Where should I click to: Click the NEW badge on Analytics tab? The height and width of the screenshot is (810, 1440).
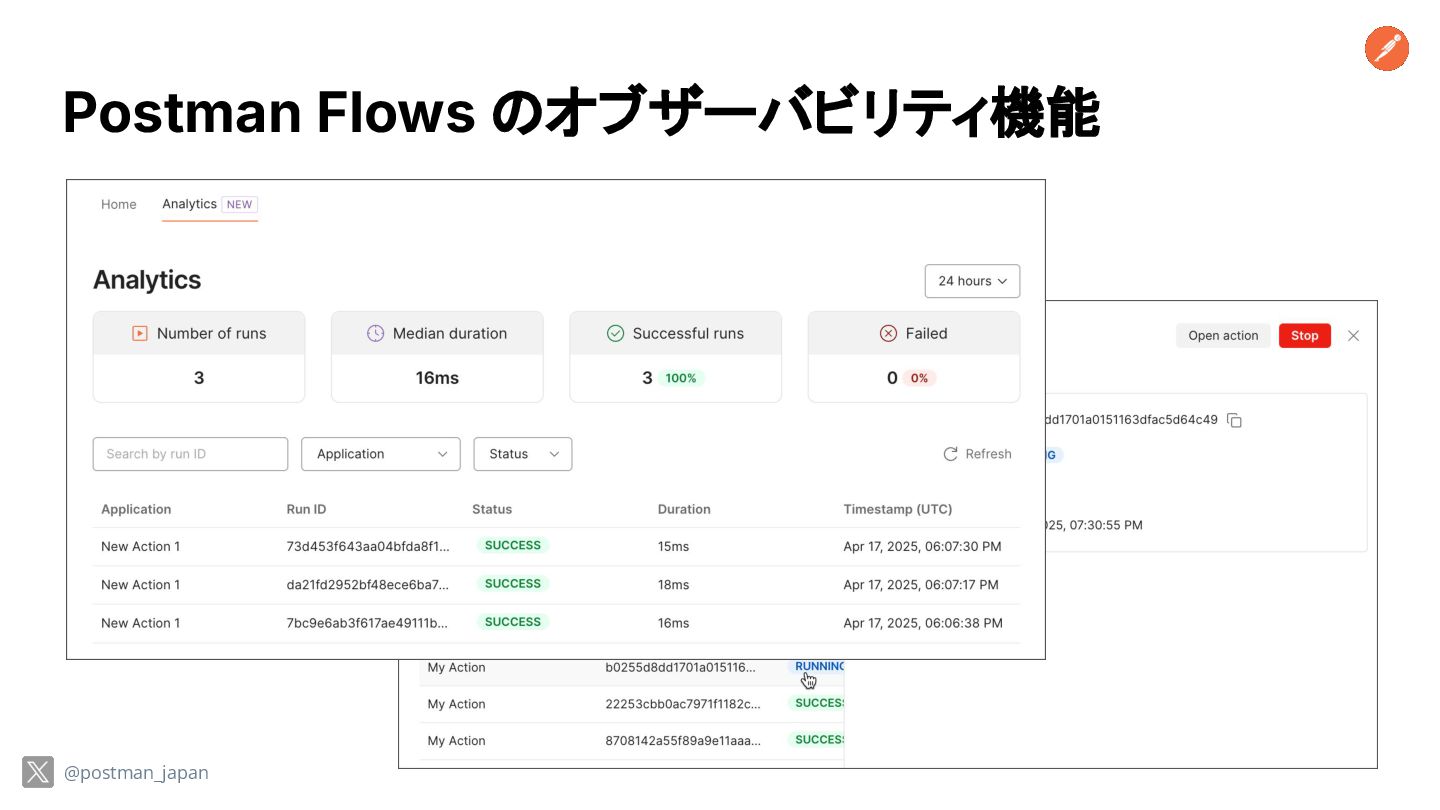[x=240, y=204]
